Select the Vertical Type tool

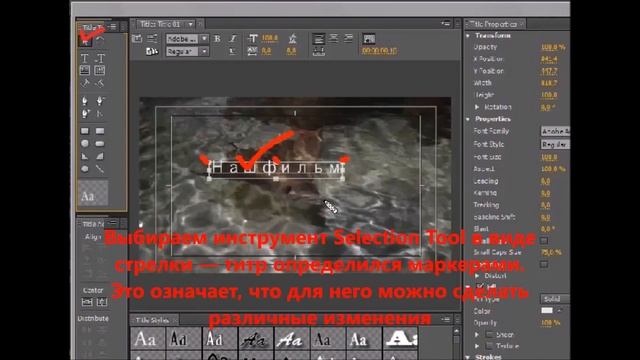click(100, 58)
